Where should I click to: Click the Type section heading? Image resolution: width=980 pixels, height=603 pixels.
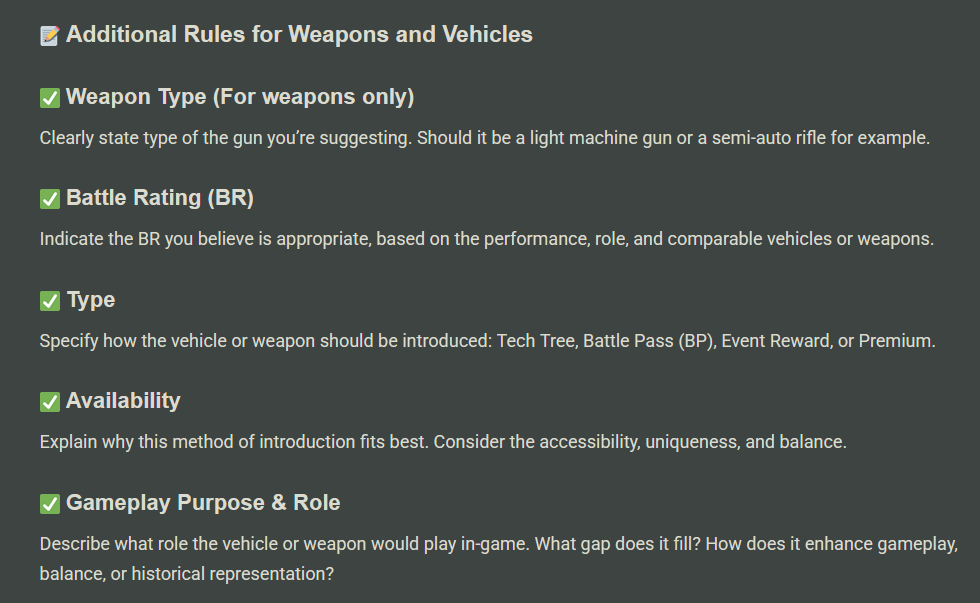pos(91,300)
